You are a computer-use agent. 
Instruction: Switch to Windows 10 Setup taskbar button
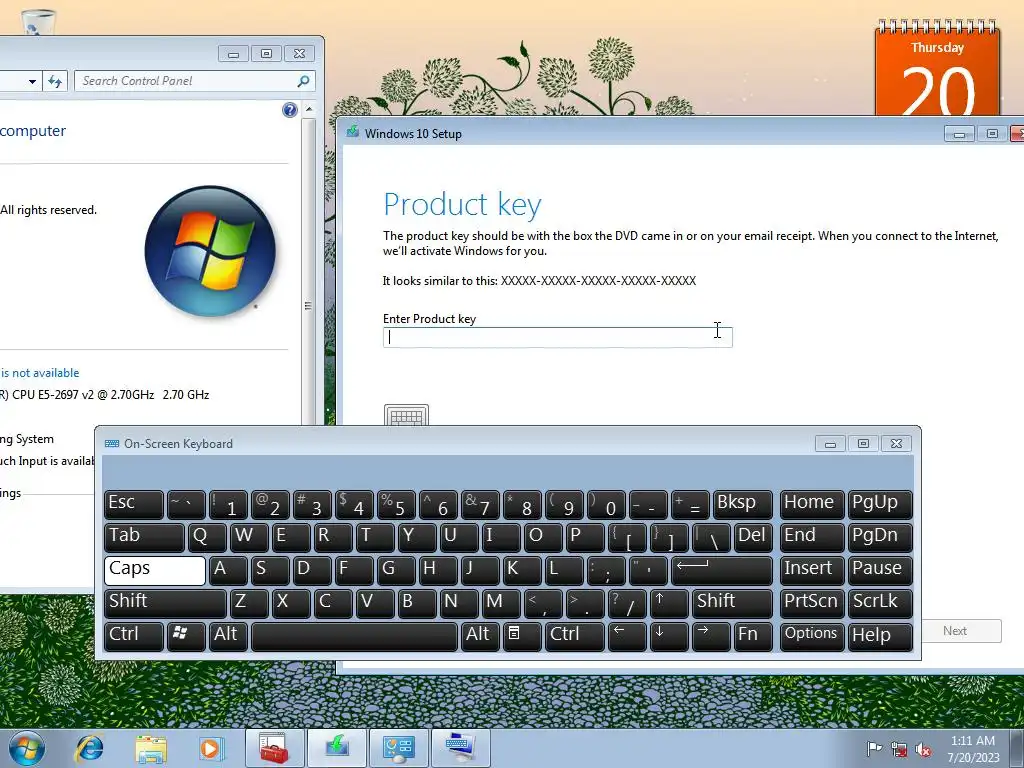coord(336,748)
